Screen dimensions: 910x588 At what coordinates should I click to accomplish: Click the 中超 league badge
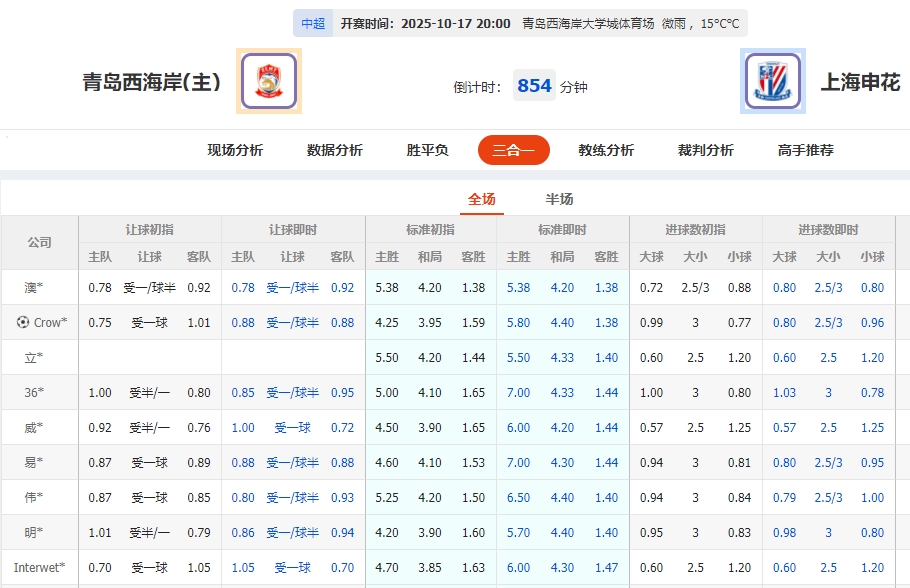coord(312,21)
